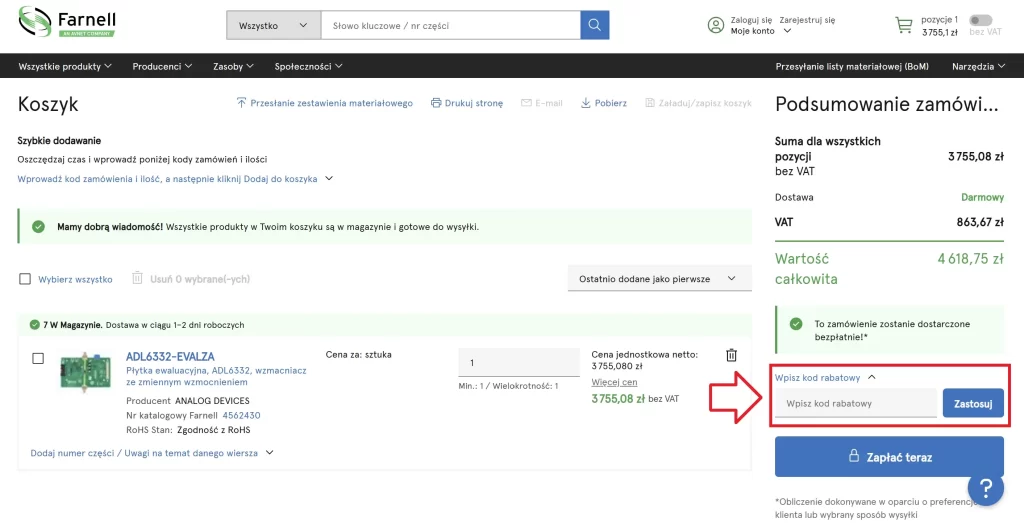Open the Farnell home logo
Image resolution: width=1024 pixels, height=523 pixels.
point(67,22)
